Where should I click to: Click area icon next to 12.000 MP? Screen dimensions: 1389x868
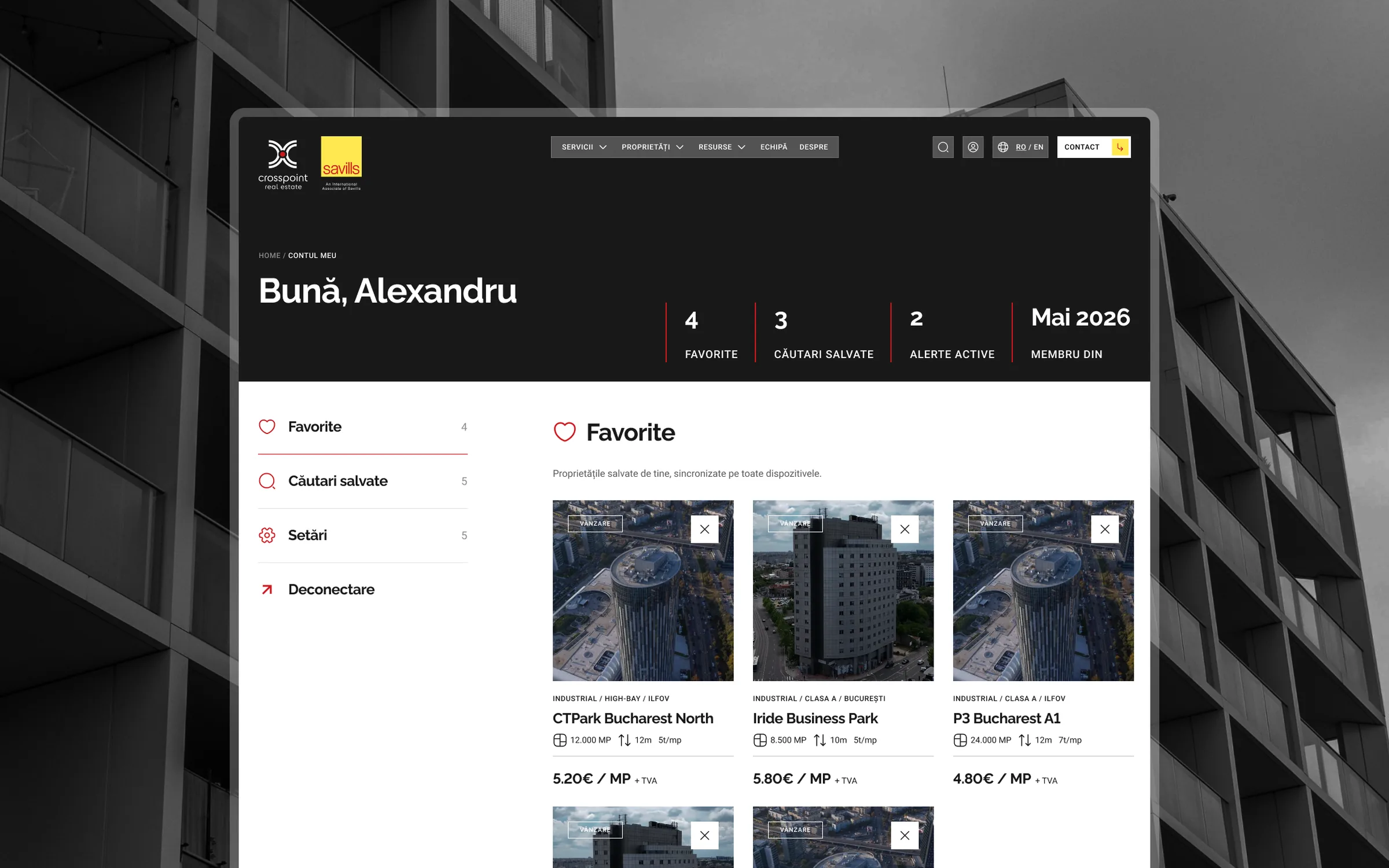(560, 740)
